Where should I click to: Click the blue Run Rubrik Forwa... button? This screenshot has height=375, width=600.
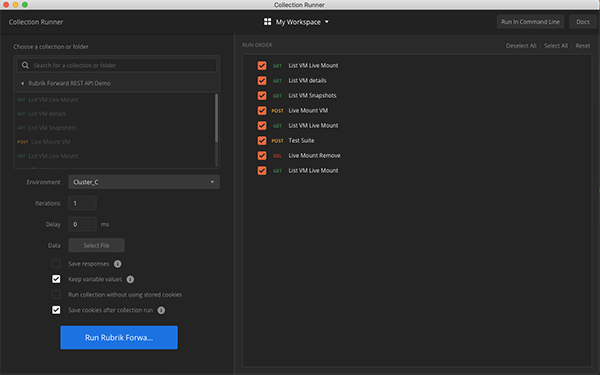pos(119,338)
